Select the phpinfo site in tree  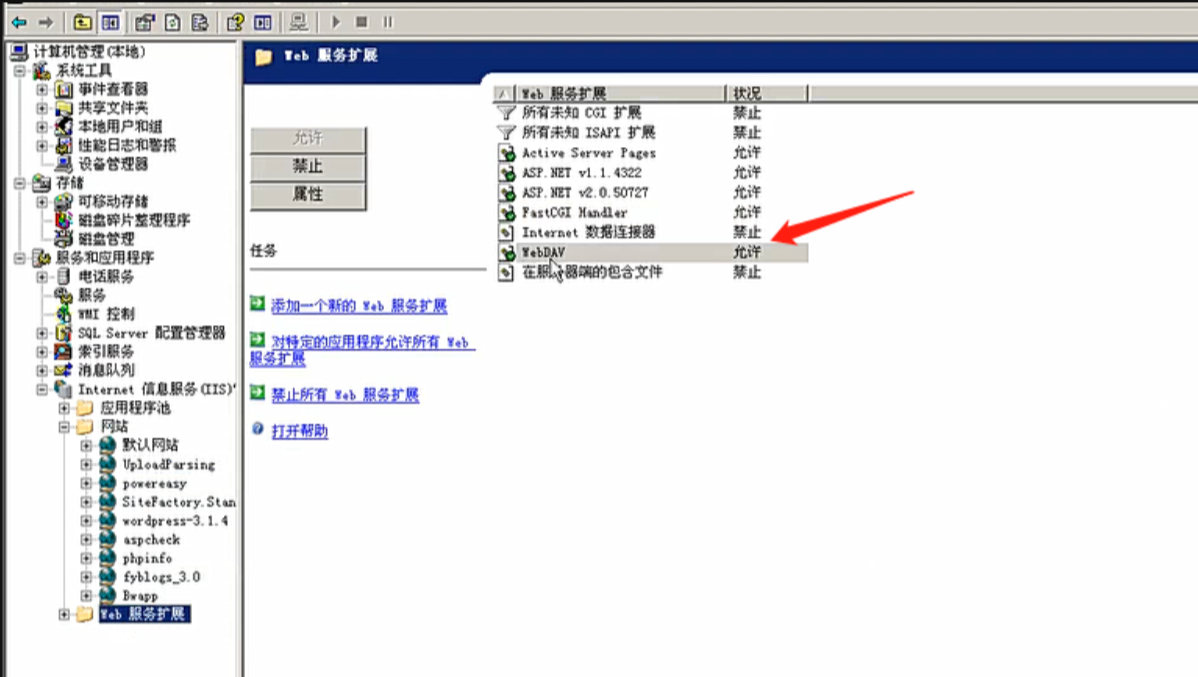(147, 559)
